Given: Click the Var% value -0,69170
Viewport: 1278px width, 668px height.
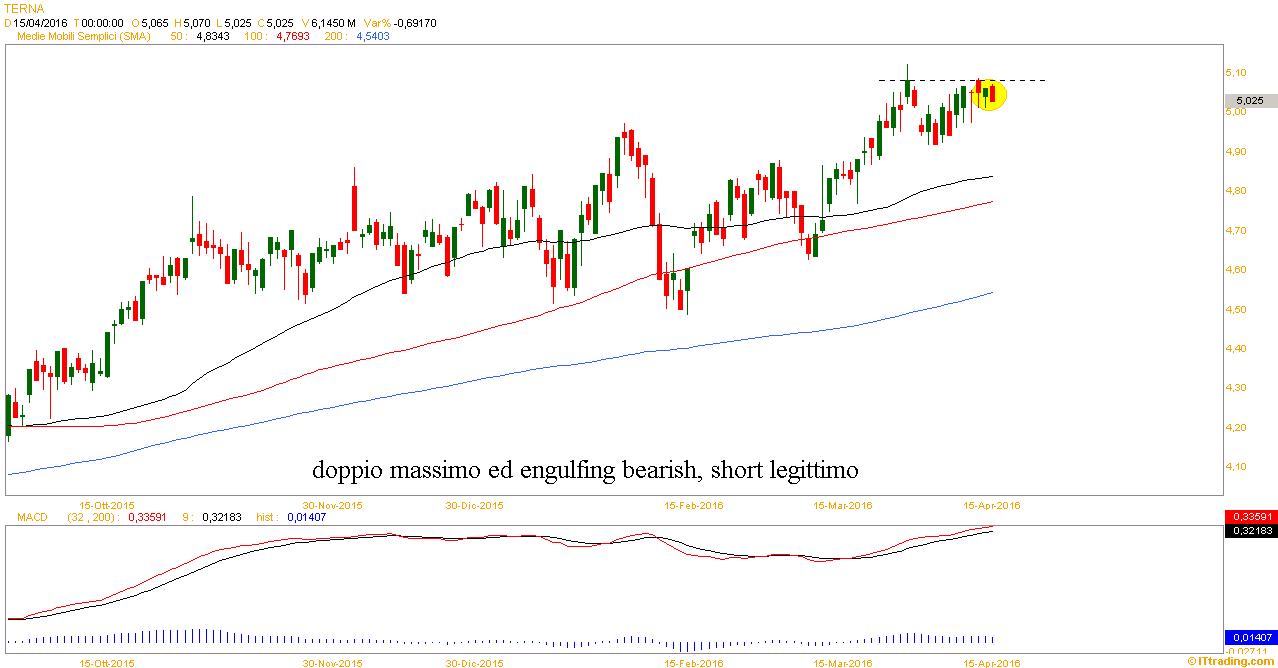Looking at the screenshot, I should point(417,22).
